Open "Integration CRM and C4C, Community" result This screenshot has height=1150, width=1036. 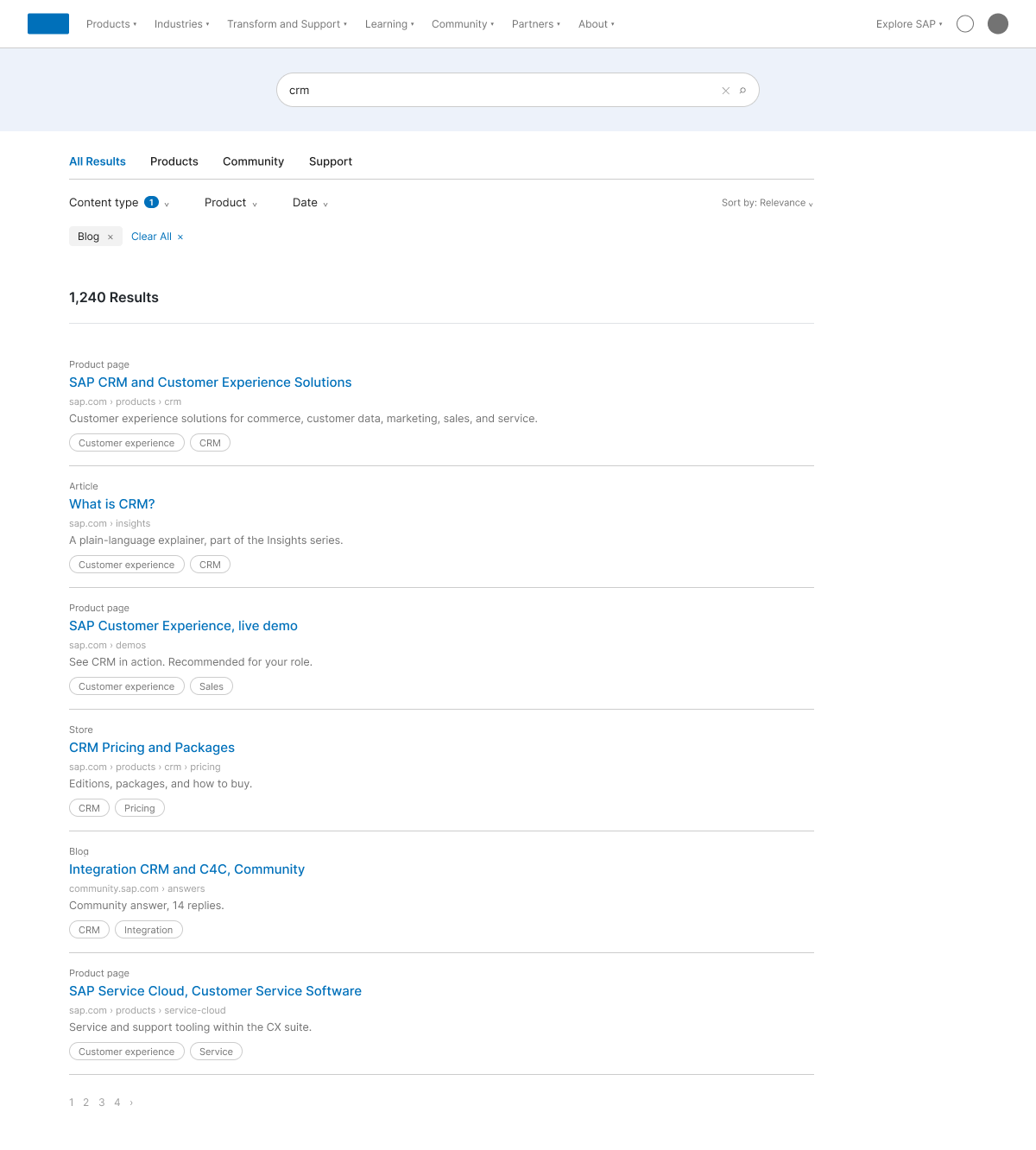(186, 869)
